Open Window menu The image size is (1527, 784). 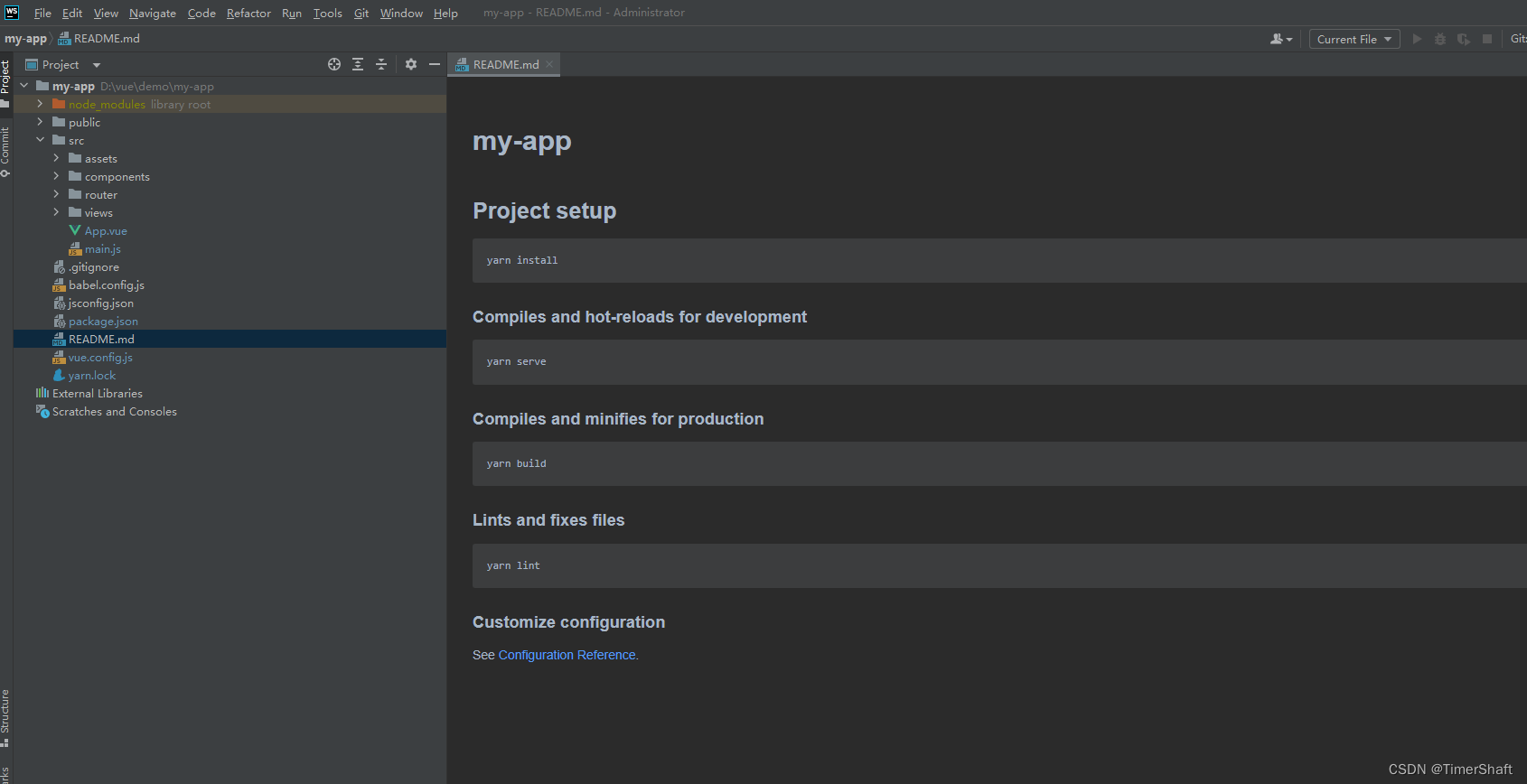(401, 13)
